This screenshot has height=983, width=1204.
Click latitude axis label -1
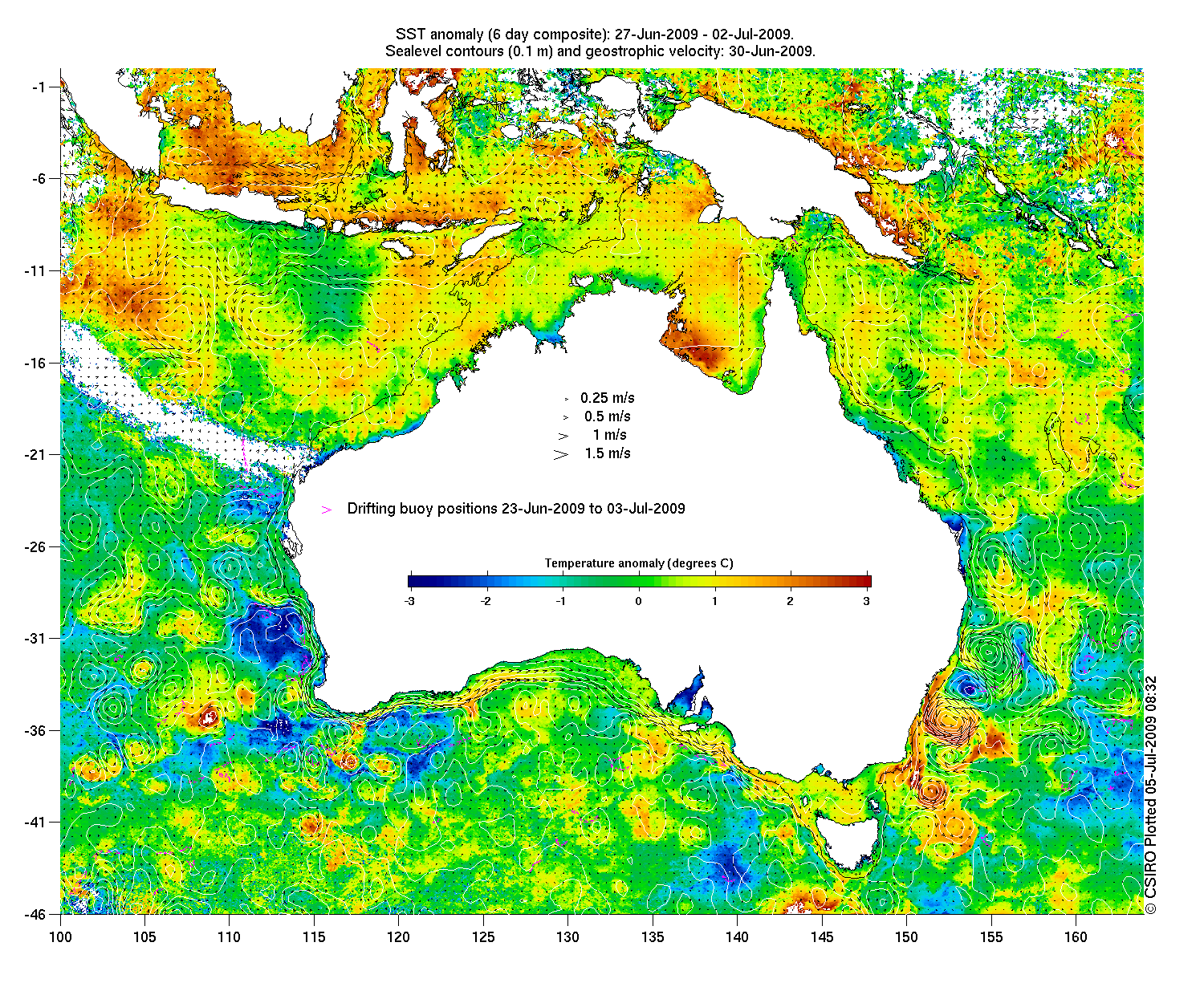tap(39, 87)
